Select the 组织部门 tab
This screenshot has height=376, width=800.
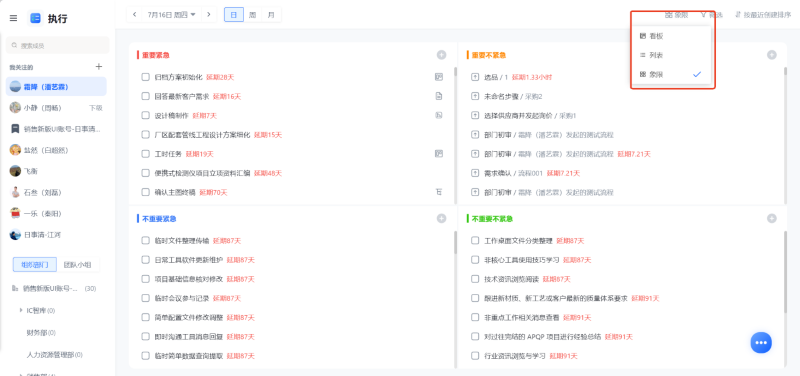(34, 264)
